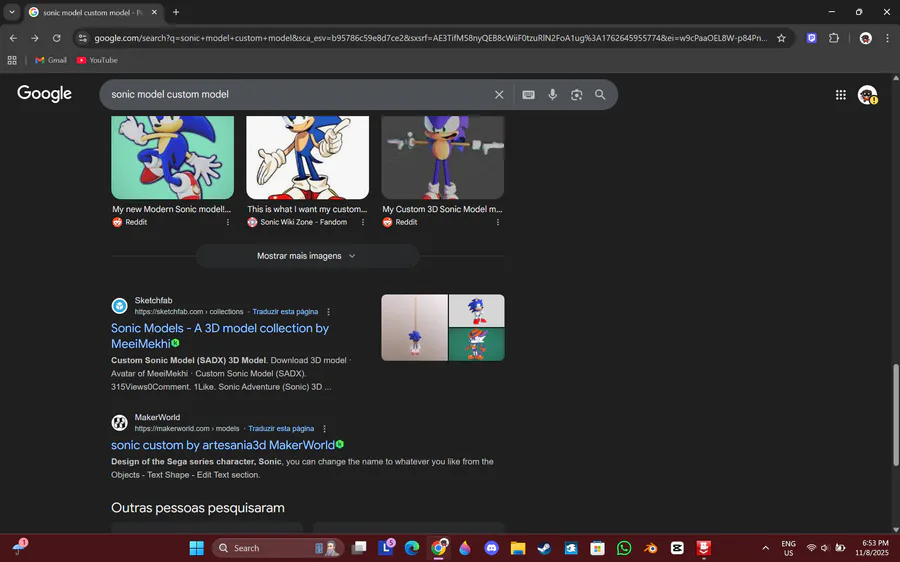Open Blender from the taskbar

coord(650,548)
